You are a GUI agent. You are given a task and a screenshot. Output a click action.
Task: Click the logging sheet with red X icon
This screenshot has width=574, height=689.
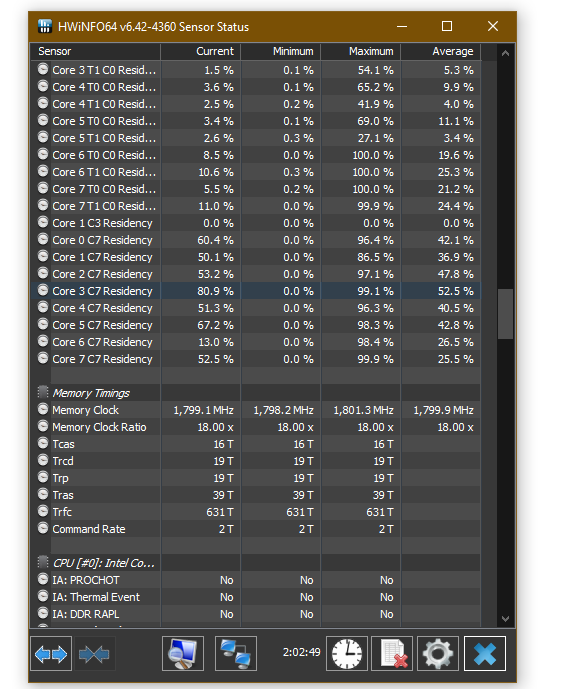click(x=392, y=654)
